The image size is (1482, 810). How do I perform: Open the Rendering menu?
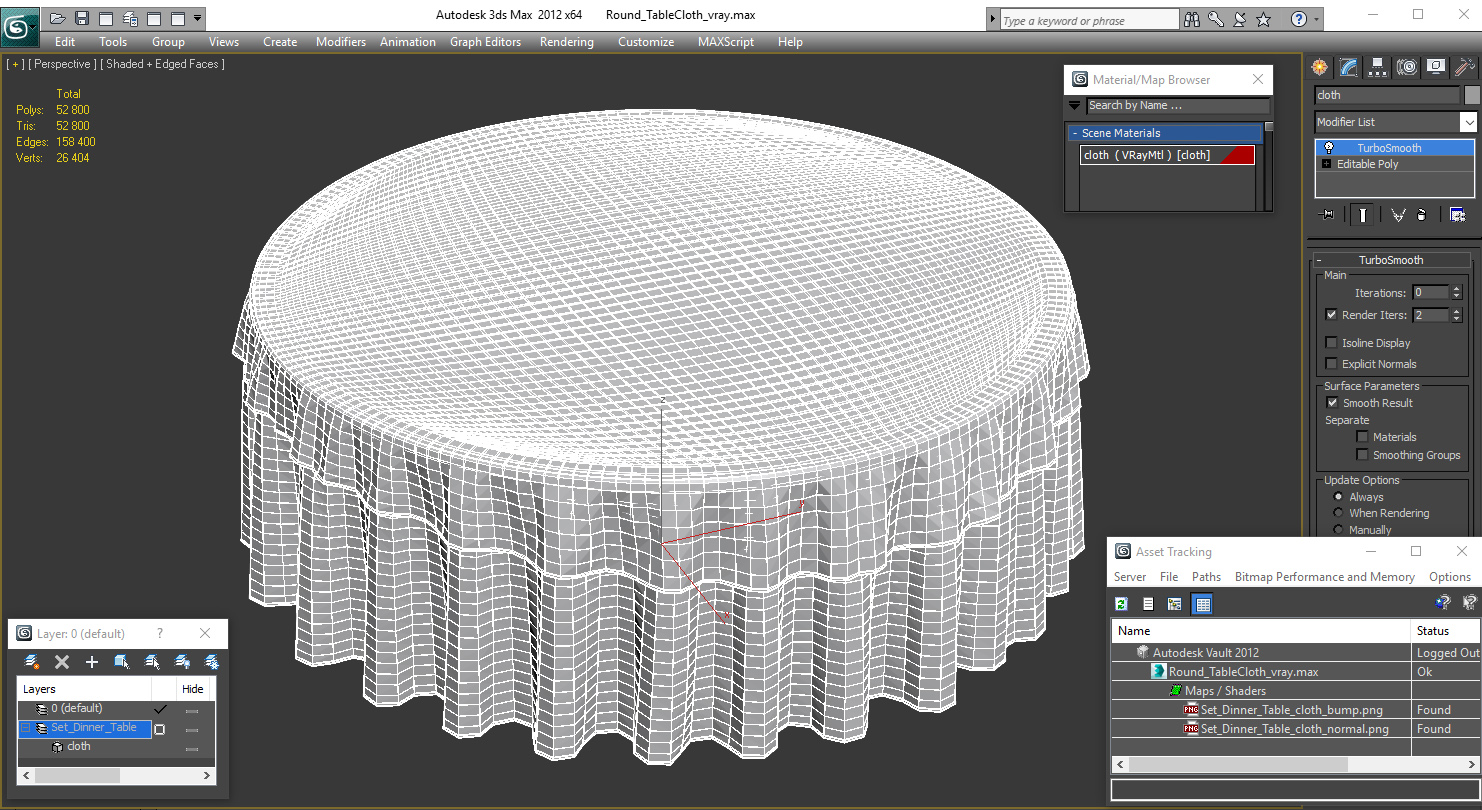pyautogui.click(x=566, y=42)
